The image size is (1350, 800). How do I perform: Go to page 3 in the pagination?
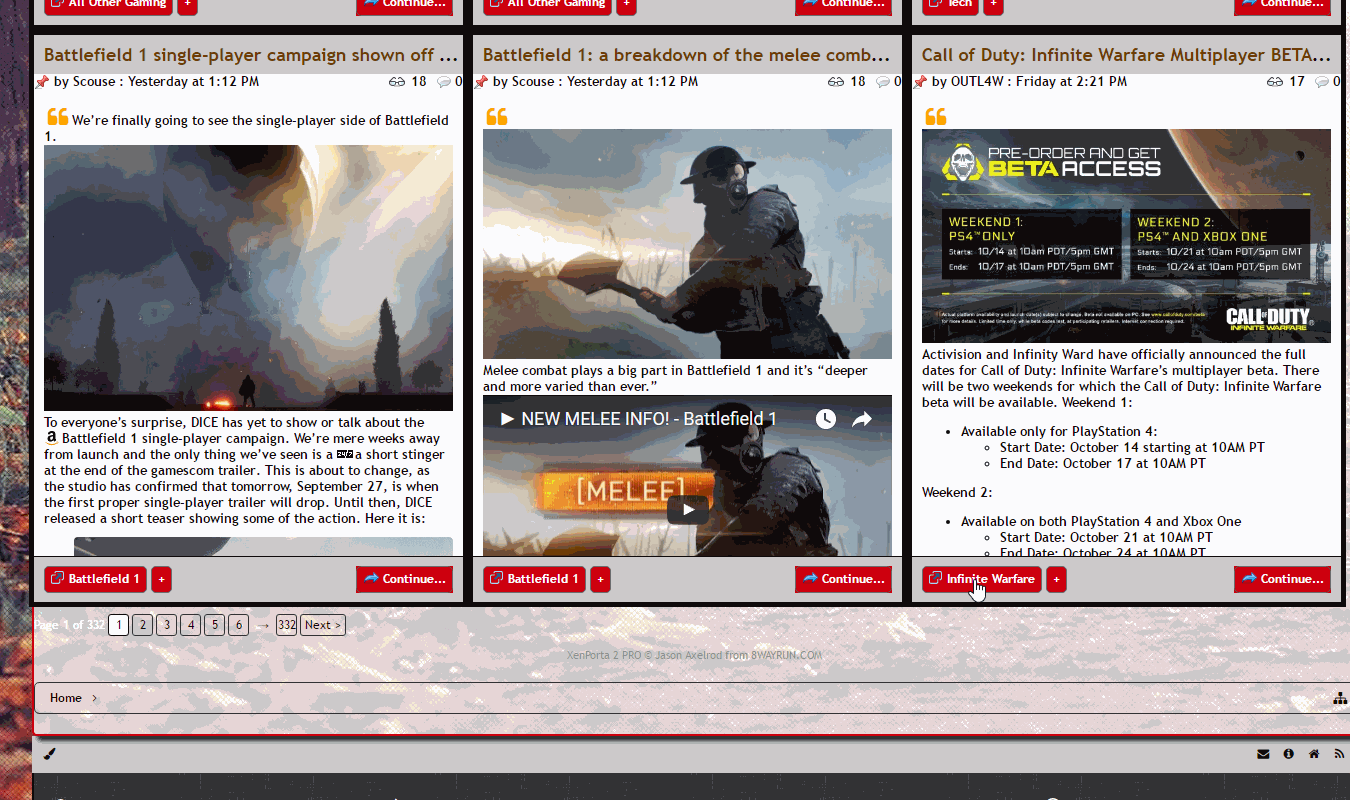coord(166,625)
